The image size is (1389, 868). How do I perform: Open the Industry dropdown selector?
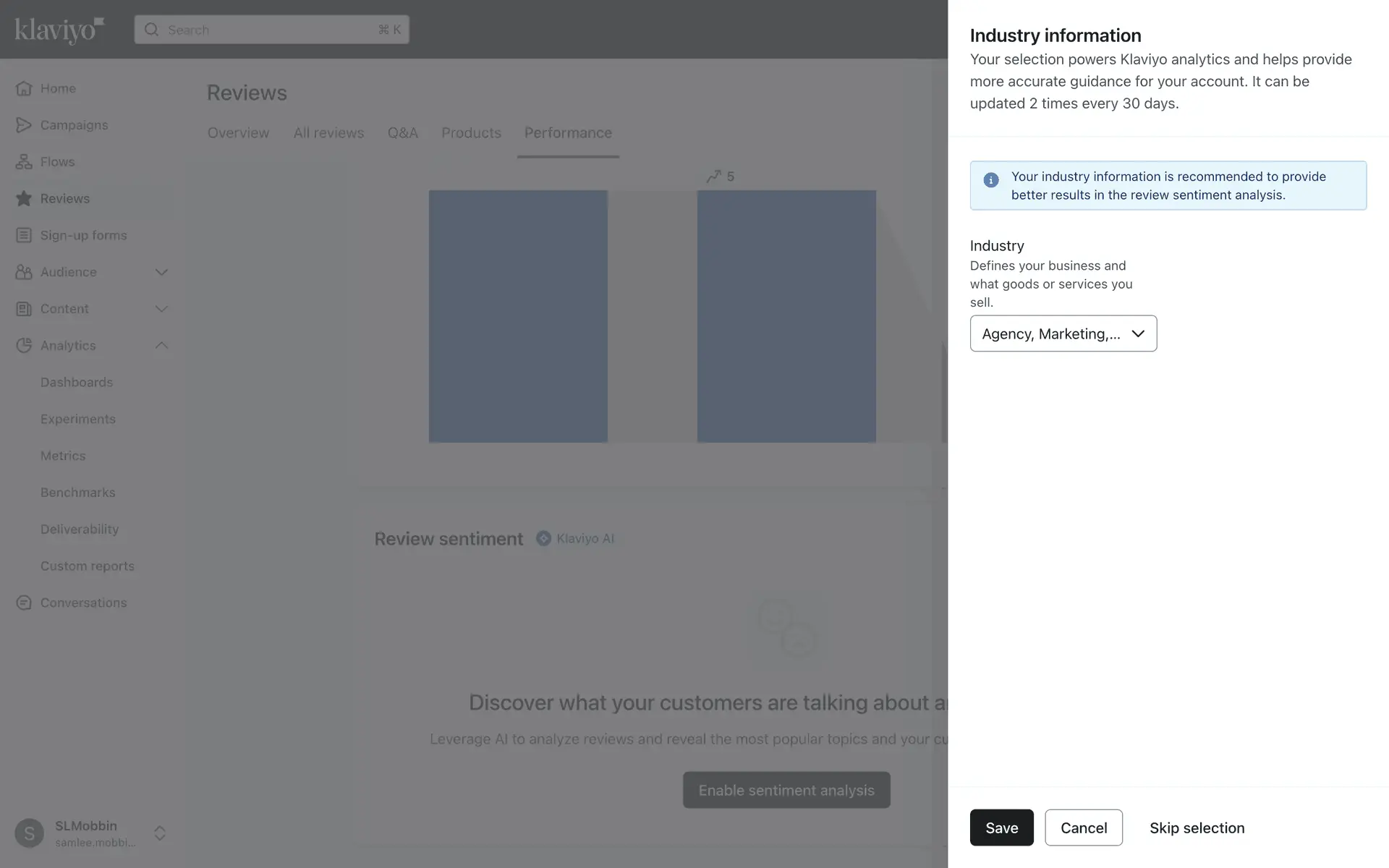(1063, 333)
